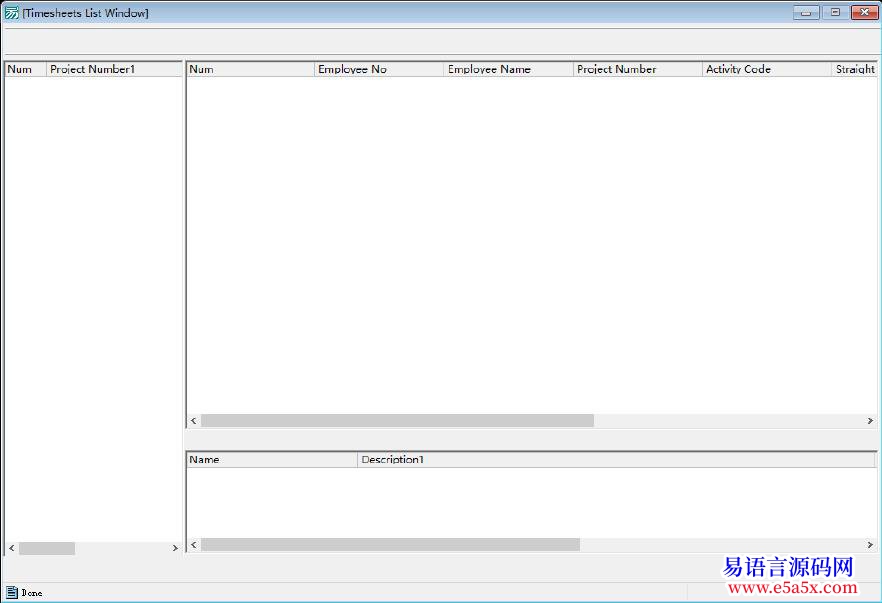Click the Description1 column header
This screenshot has width=882, height=603.
pos(615,460)
